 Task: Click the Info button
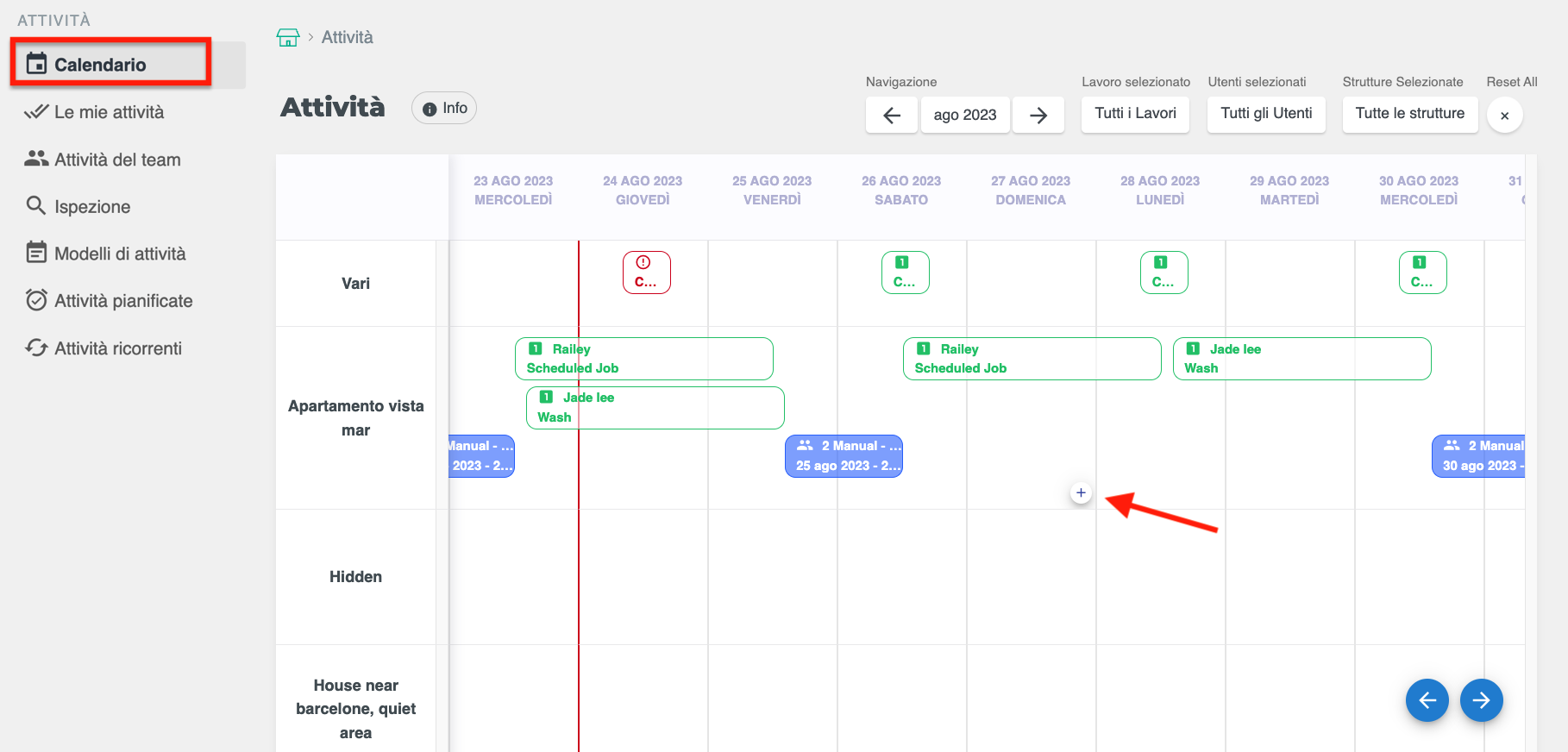(444, 109)
